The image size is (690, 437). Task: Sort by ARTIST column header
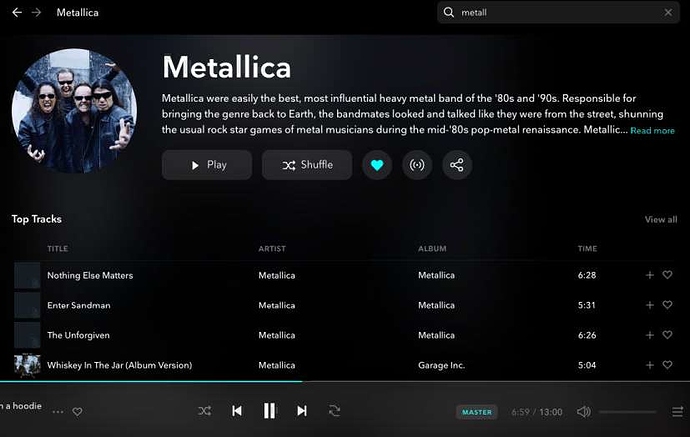tap(272, 249)
